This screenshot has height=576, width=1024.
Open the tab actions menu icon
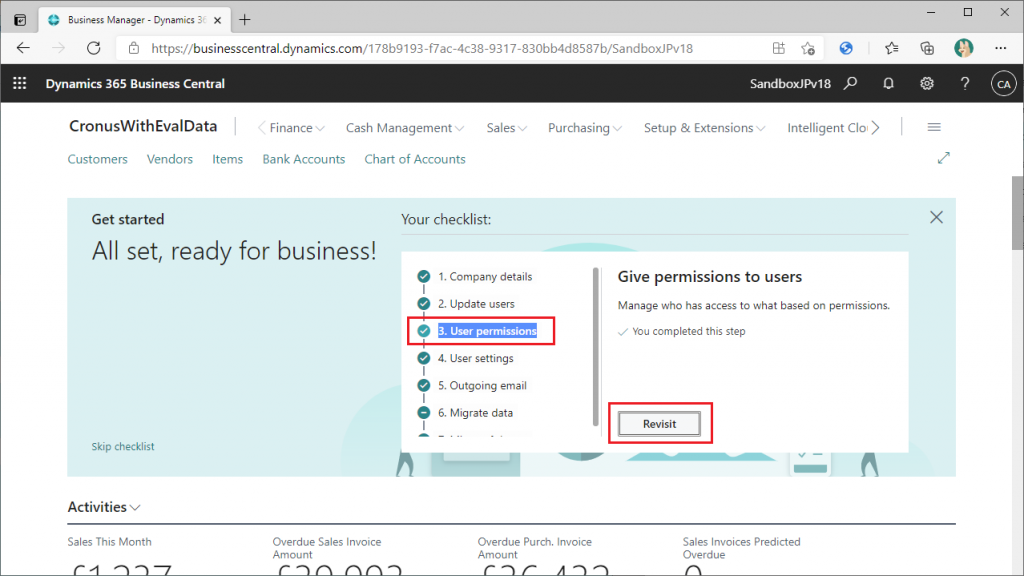pos(20,20)
